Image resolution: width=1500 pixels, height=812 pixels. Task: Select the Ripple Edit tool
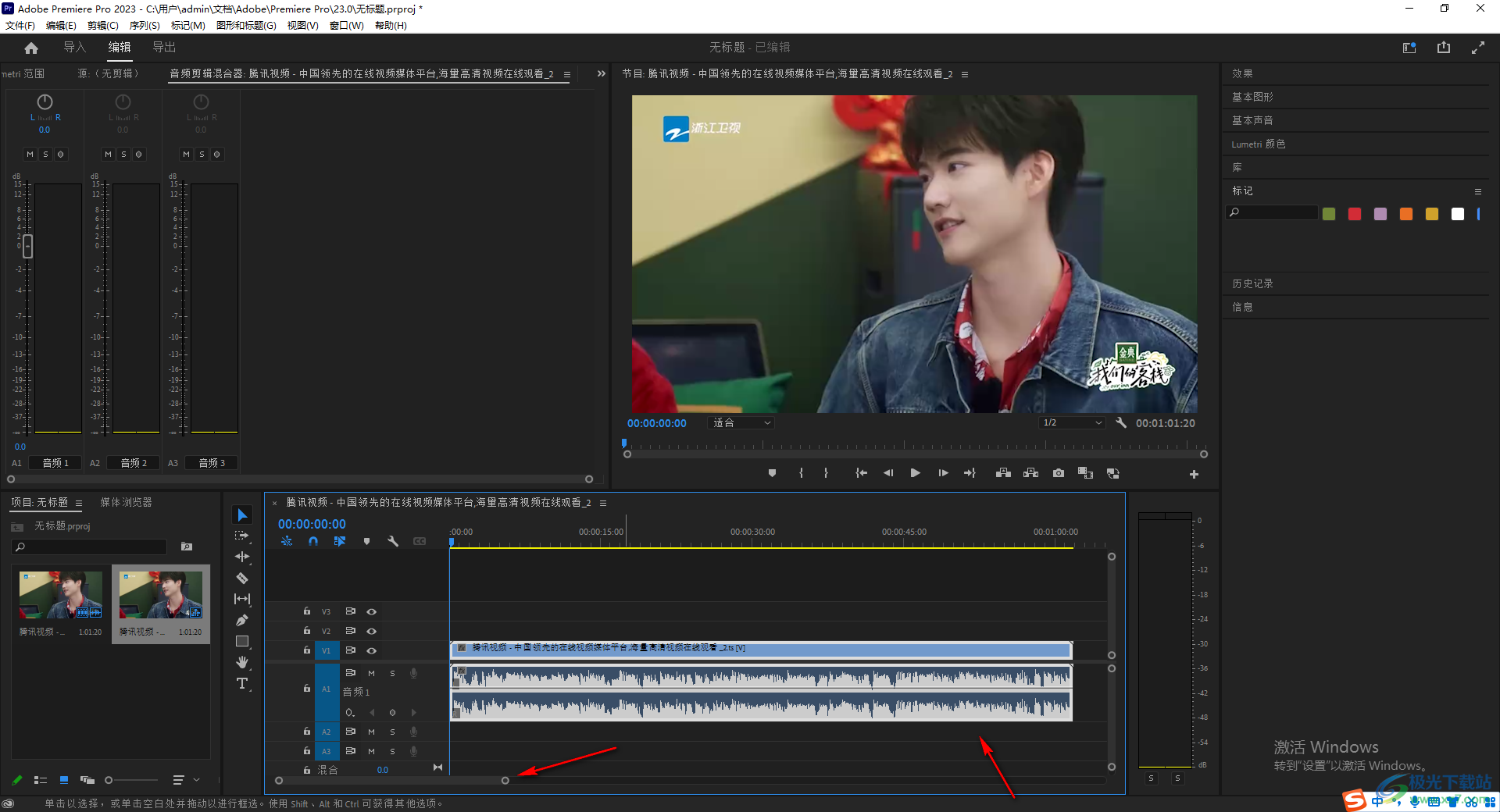coord(242,557)
